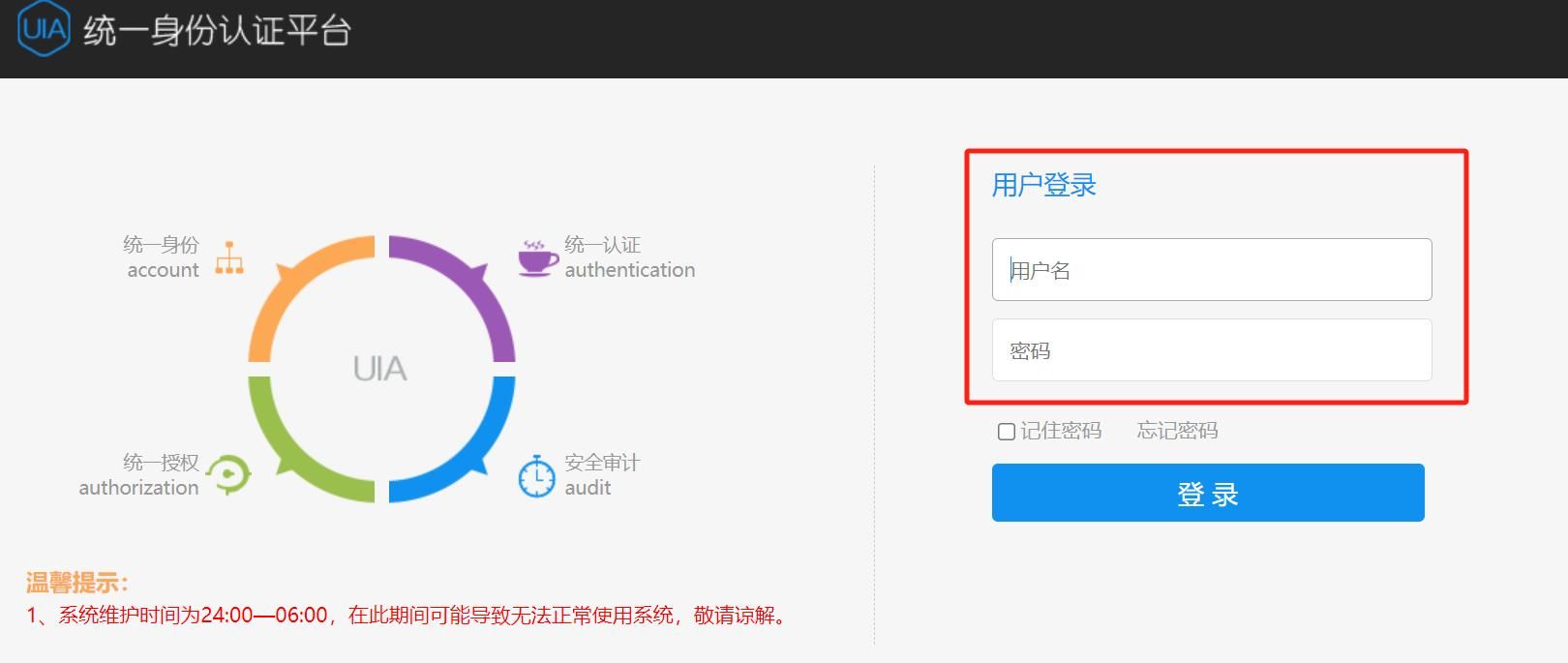Click the 用户登录 heading
The image size is (1568, 663).
(1043, 185)
